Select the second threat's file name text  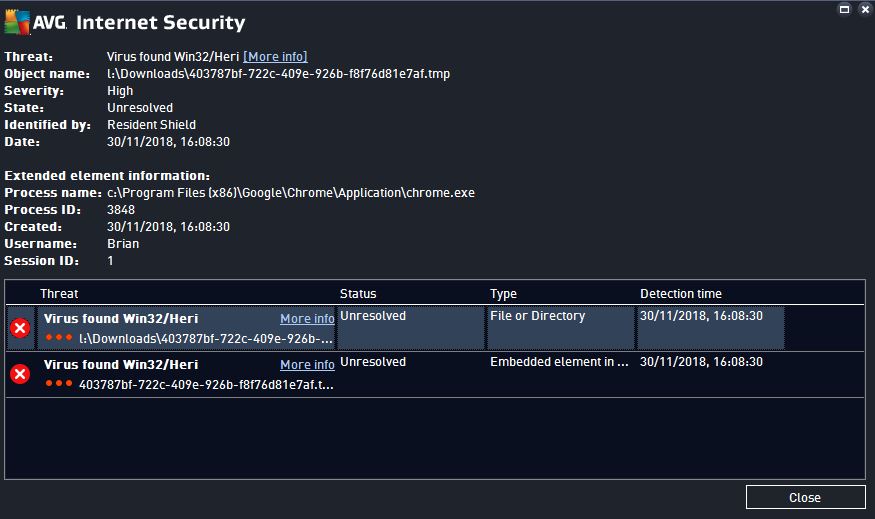click(206, 384)
